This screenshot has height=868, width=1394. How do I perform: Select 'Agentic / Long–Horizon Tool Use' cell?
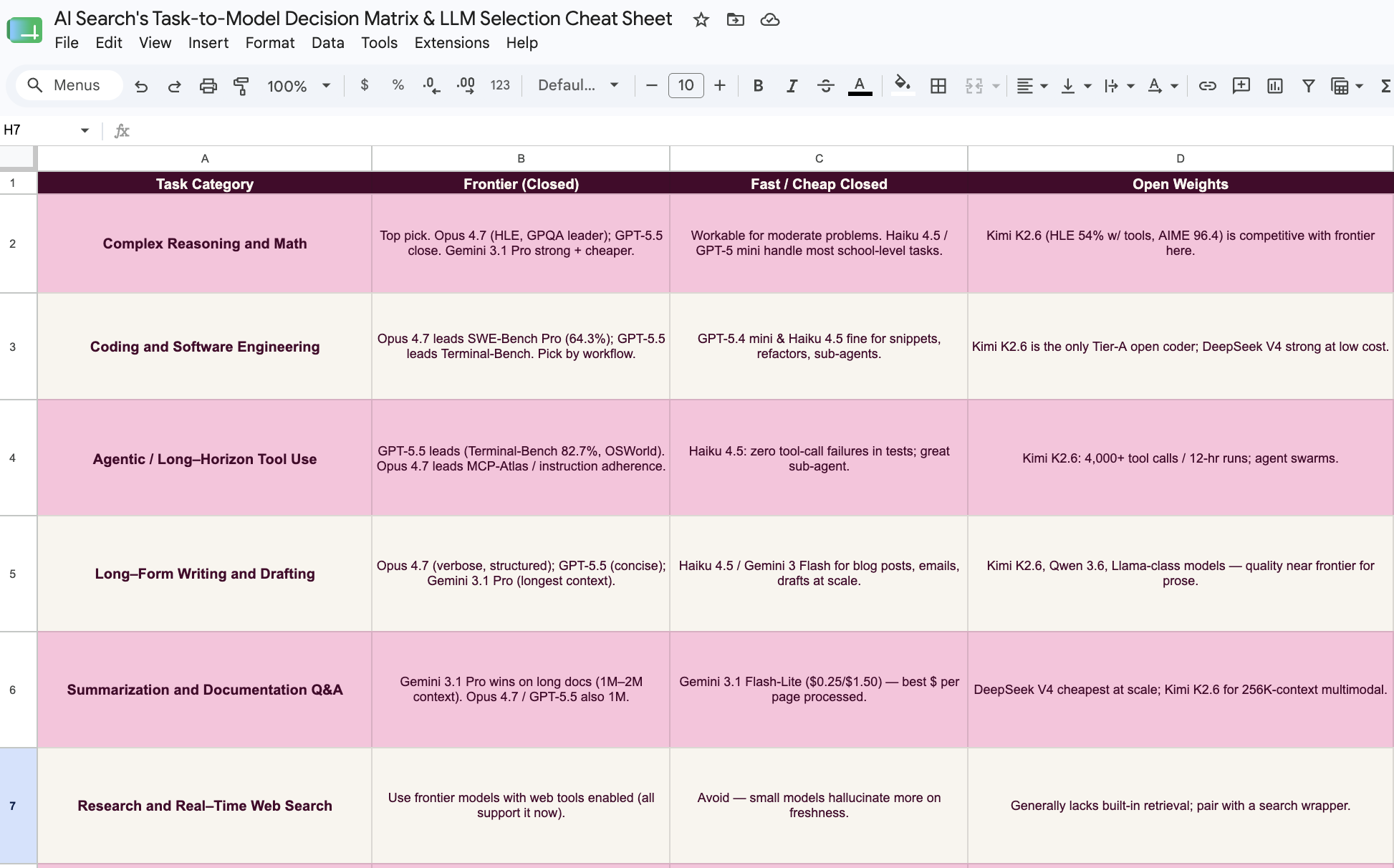point(205,458)
